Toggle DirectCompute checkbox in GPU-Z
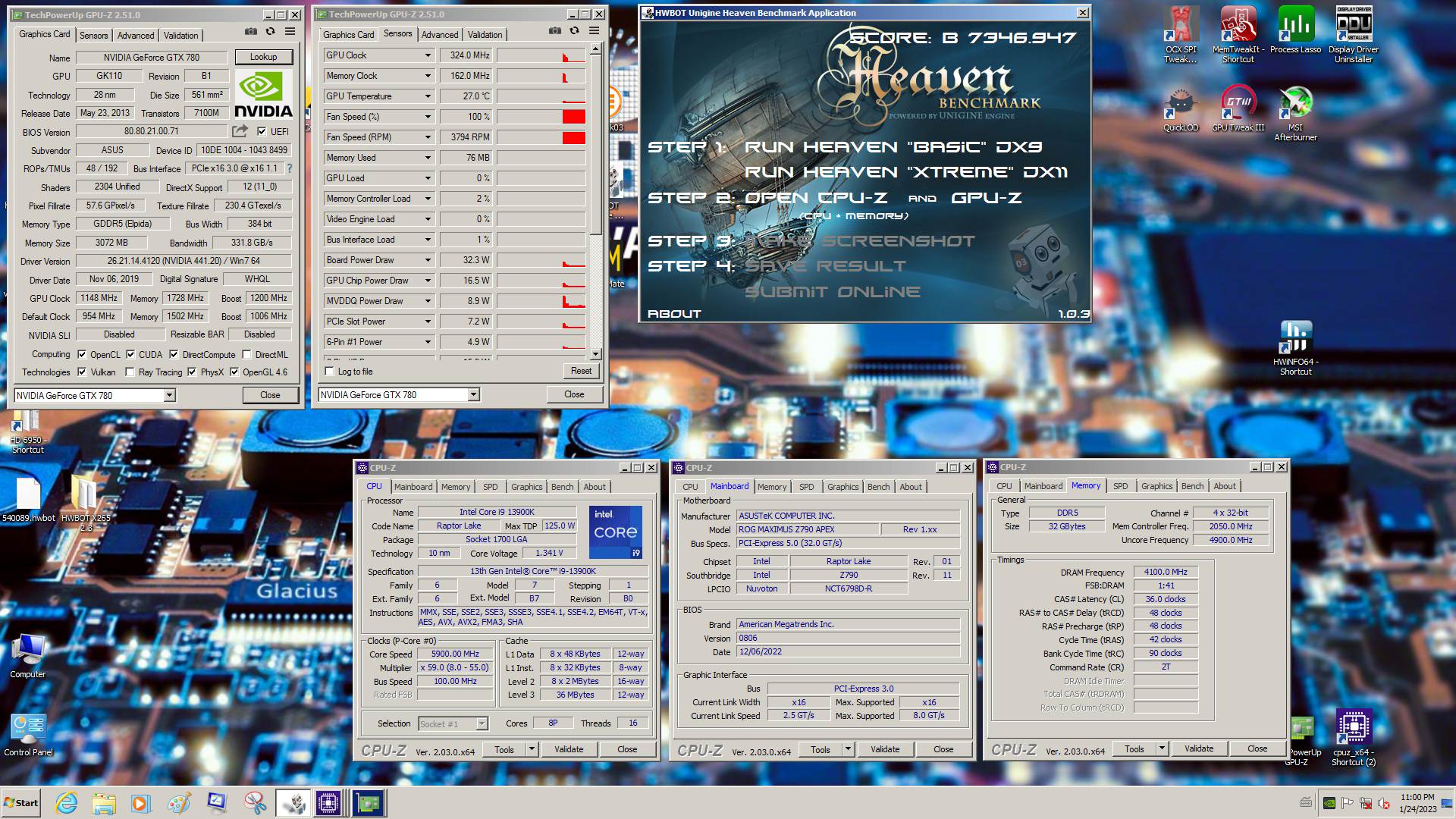This screenshot has width=1456, height=819. point(174,354)
